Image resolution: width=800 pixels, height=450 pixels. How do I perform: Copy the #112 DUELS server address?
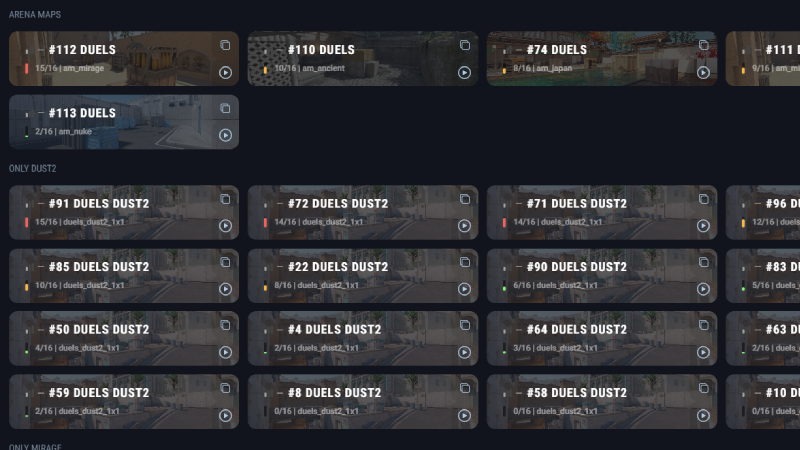point(225,45)
